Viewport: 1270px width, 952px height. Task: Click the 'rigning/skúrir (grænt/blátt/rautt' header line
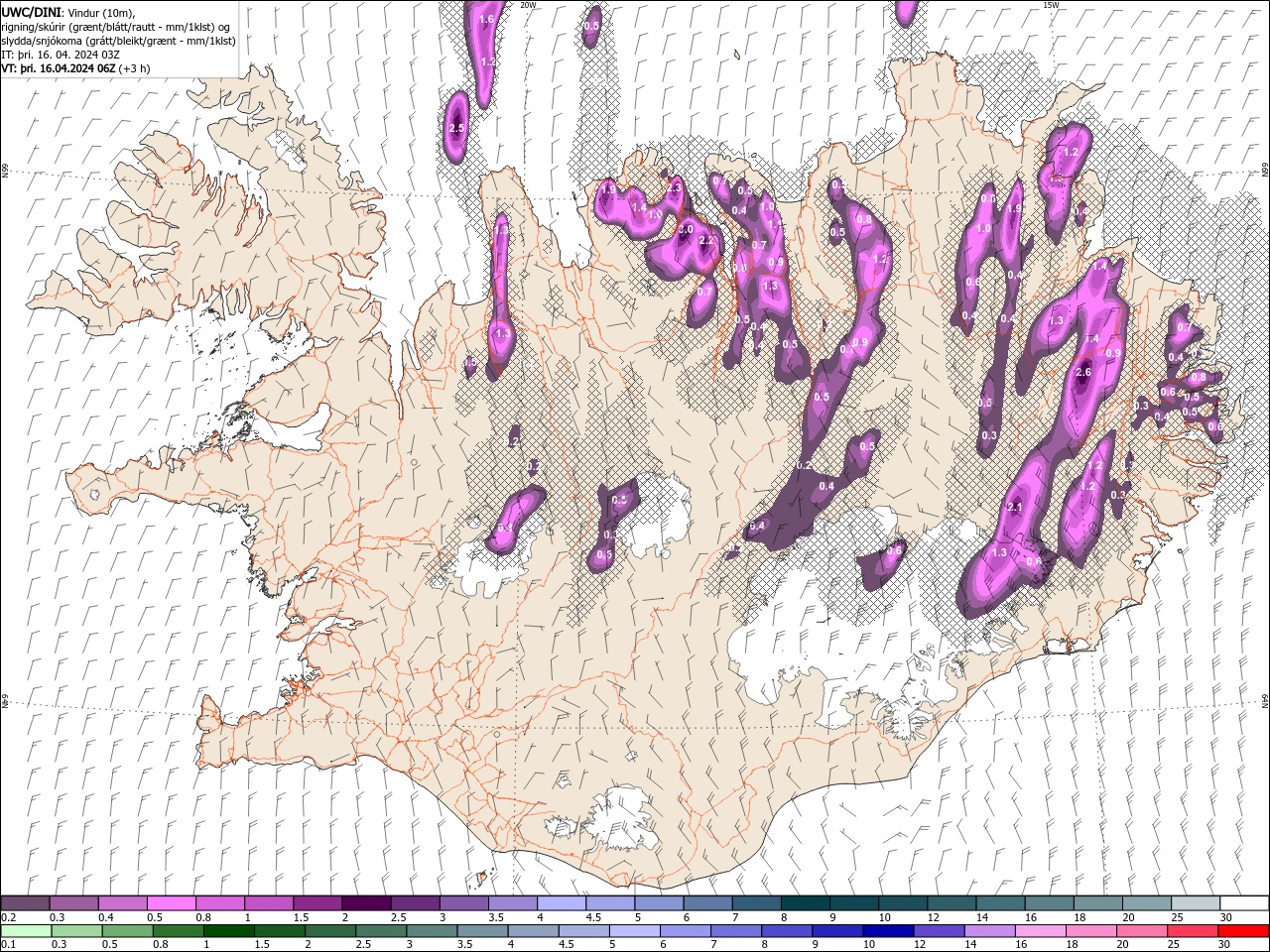(116, 27)
